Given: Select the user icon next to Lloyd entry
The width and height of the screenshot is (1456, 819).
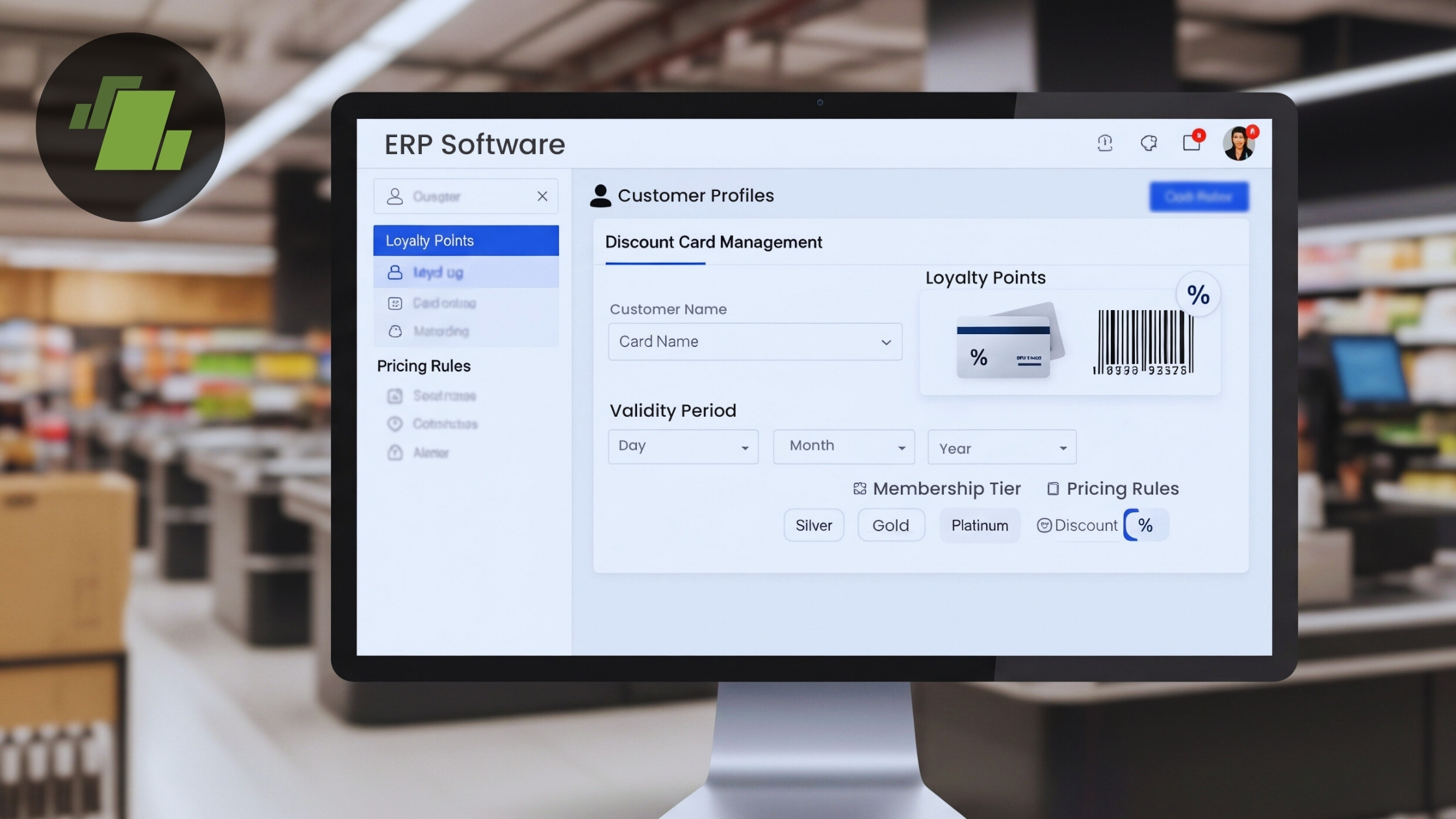Looking at the screenshot, I should tap(395, 272).
